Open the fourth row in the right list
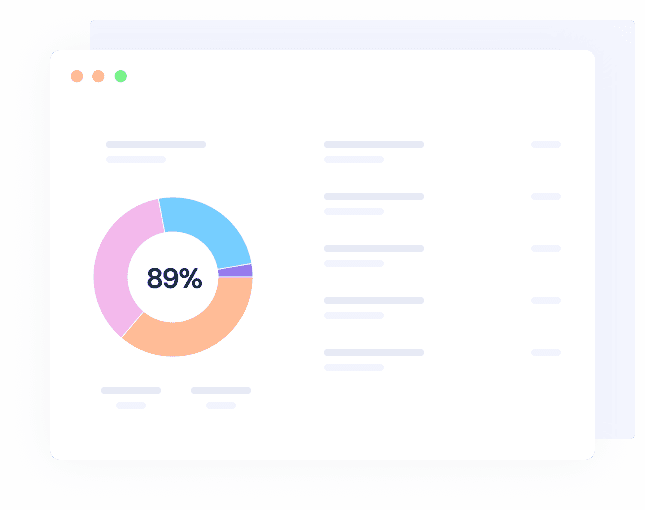The image size is (645, 510). click(374, 301)
